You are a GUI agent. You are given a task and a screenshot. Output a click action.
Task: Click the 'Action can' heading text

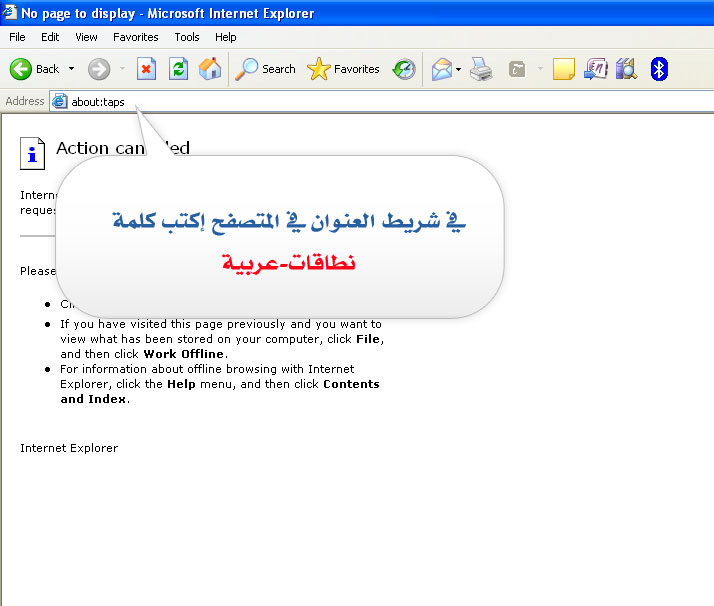coord(100,148)
